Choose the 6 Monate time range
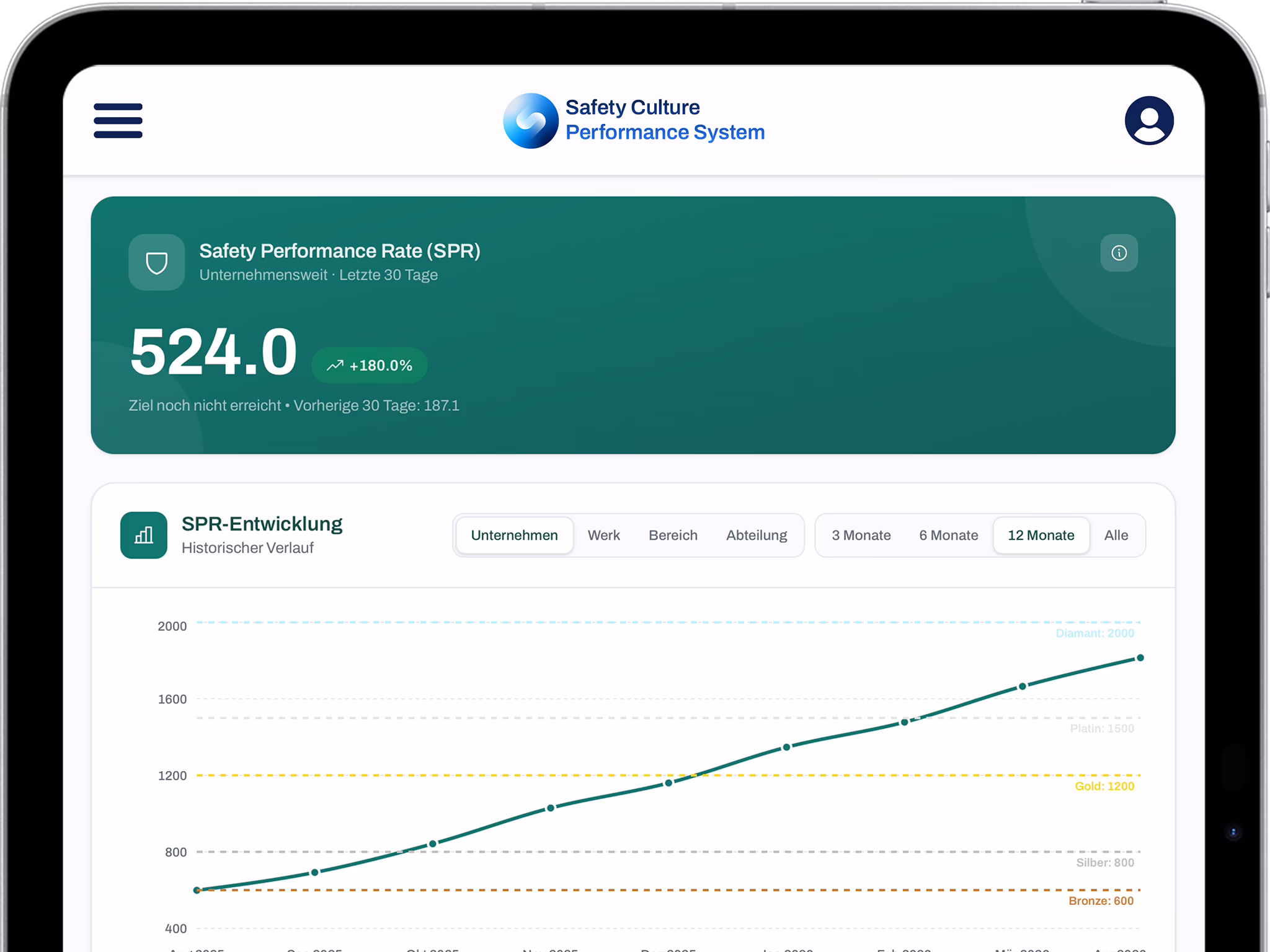The width and height of the screenshot is (1270, 952). click(948, 535)
